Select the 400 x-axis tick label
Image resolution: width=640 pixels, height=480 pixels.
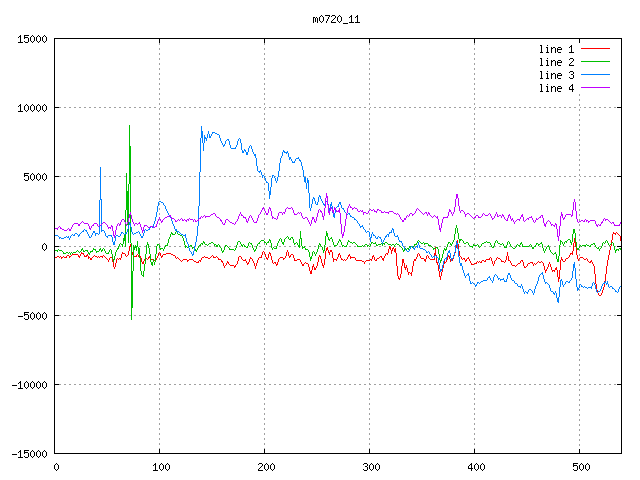click(x=475, y=466)
